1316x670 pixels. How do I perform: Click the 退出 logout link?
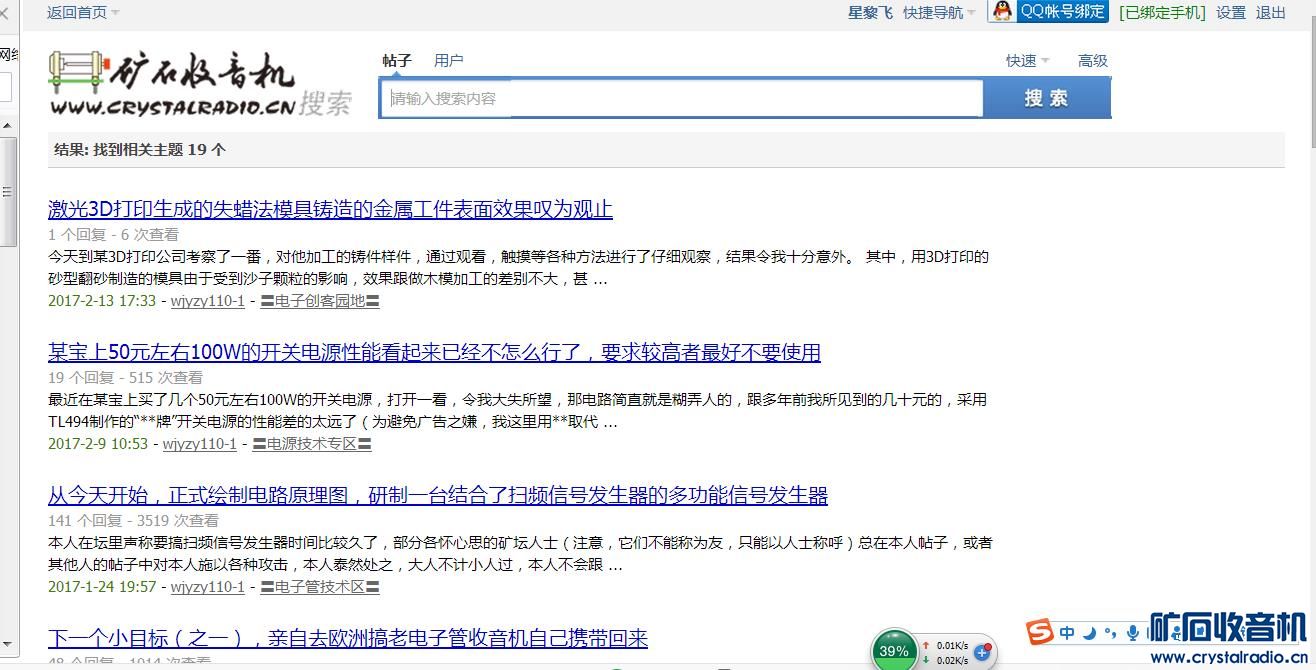pos(1271,12)
